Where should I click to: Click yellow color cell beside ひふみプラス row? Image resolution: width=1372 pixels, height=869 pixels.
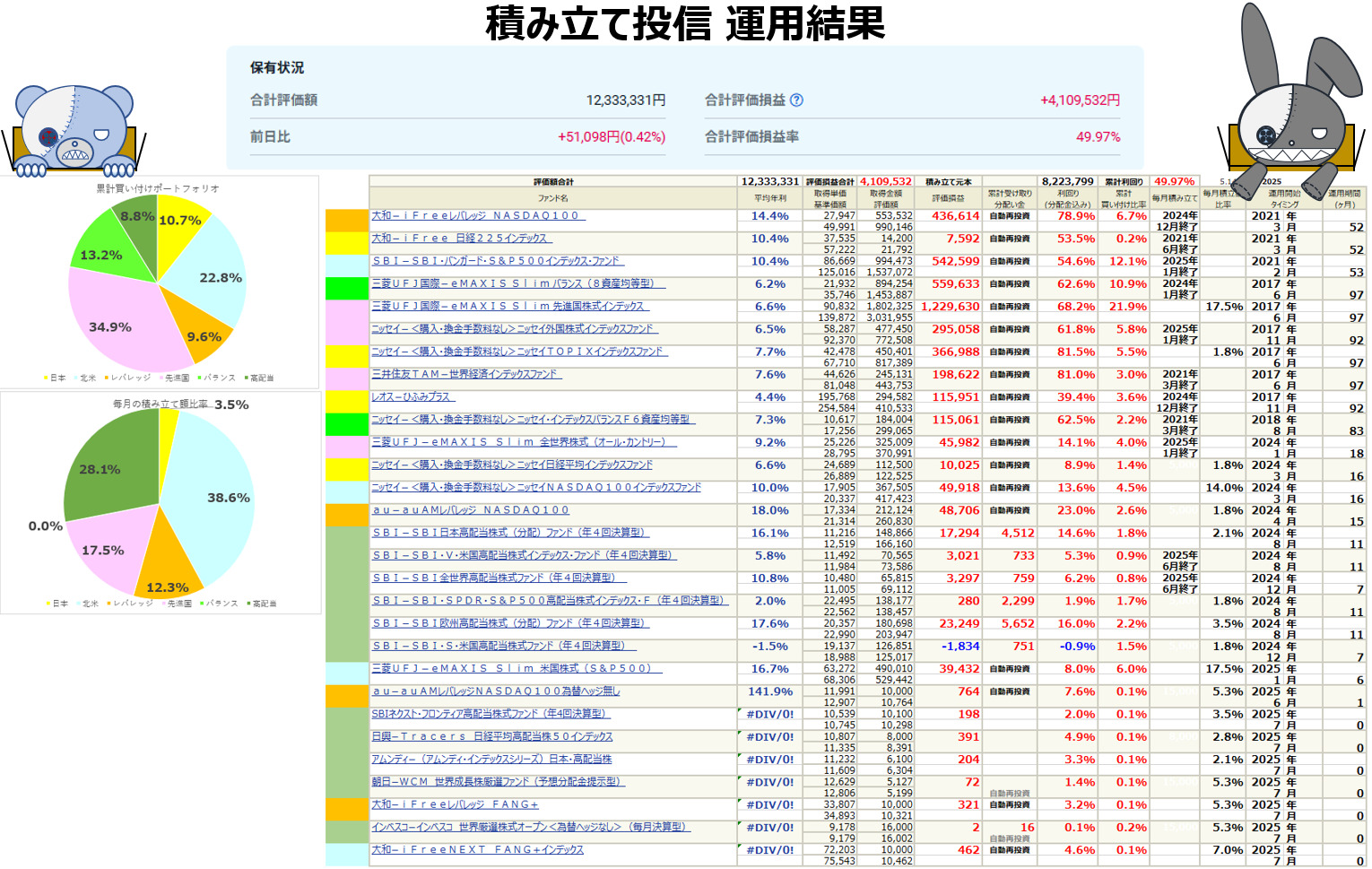[x=347, y=402]
